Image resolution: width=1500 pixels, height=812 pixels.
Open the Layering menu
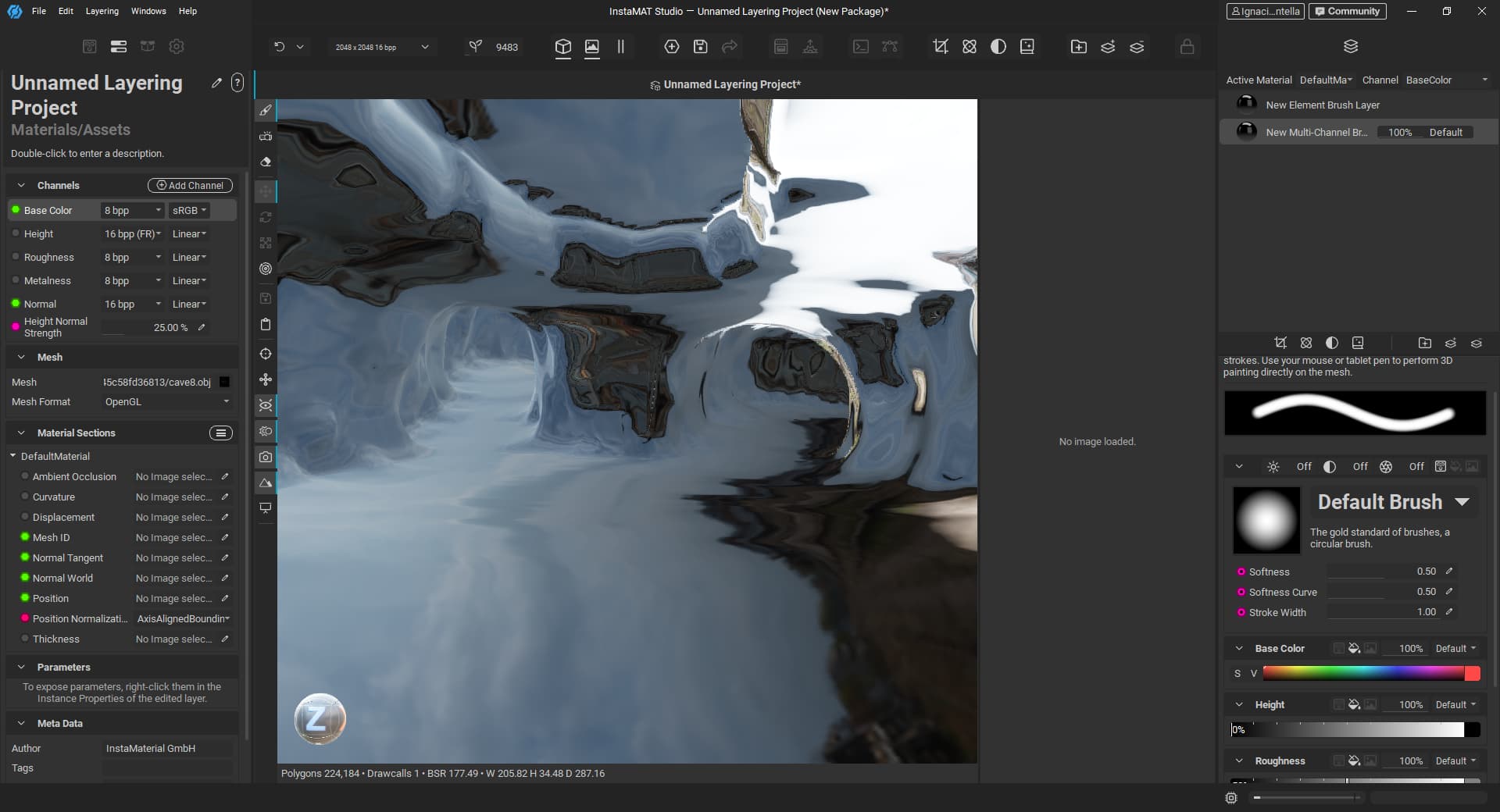point(102,11)
